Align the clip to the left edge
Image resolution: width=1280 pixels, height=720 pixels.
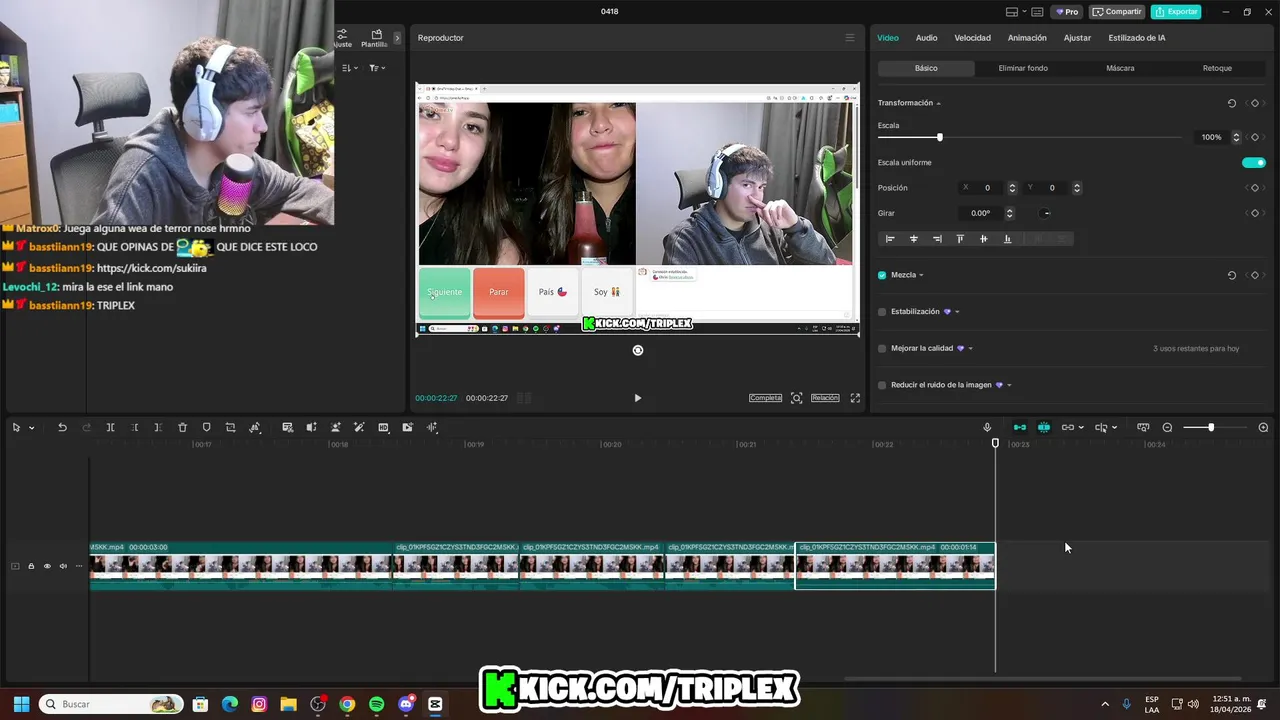tap(890, 239)
